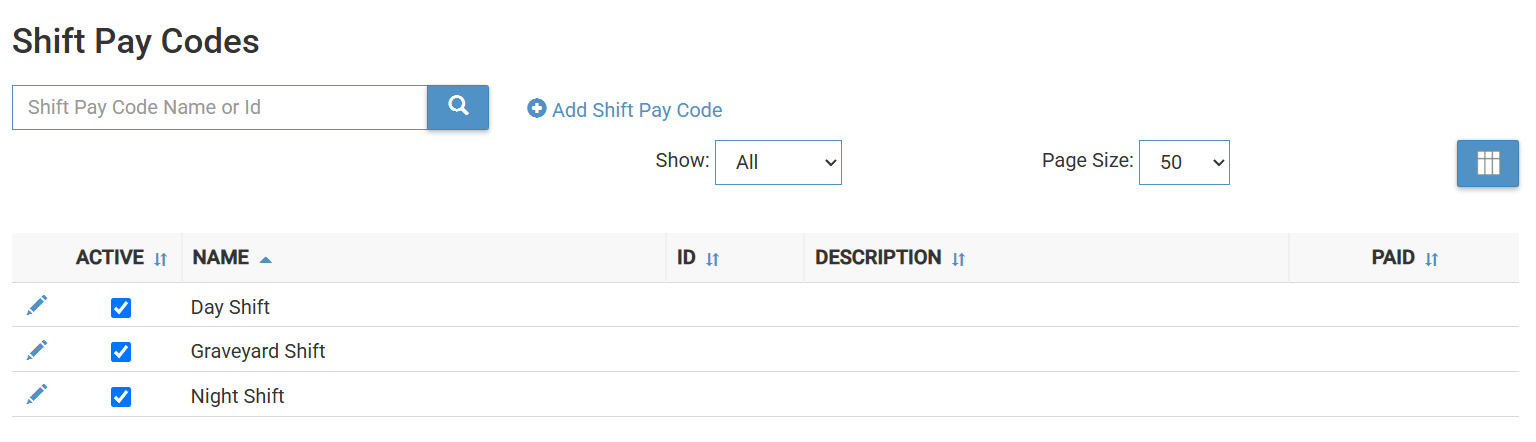Sort by Active column arrows icon

tap(161, 259)
